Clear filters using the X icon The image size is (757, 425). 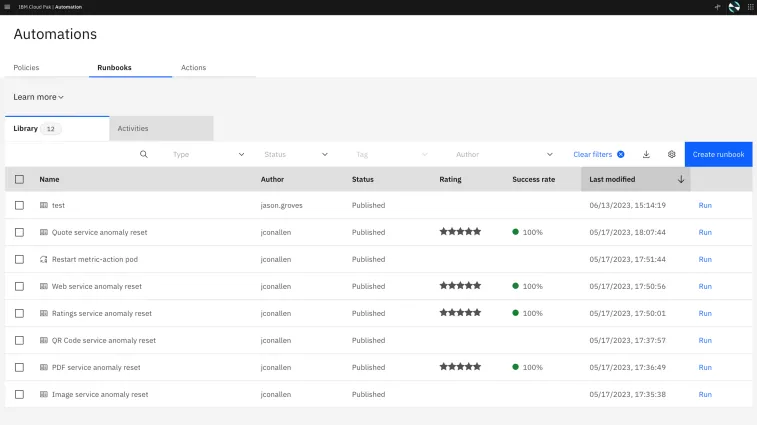(x=621, y=155)
